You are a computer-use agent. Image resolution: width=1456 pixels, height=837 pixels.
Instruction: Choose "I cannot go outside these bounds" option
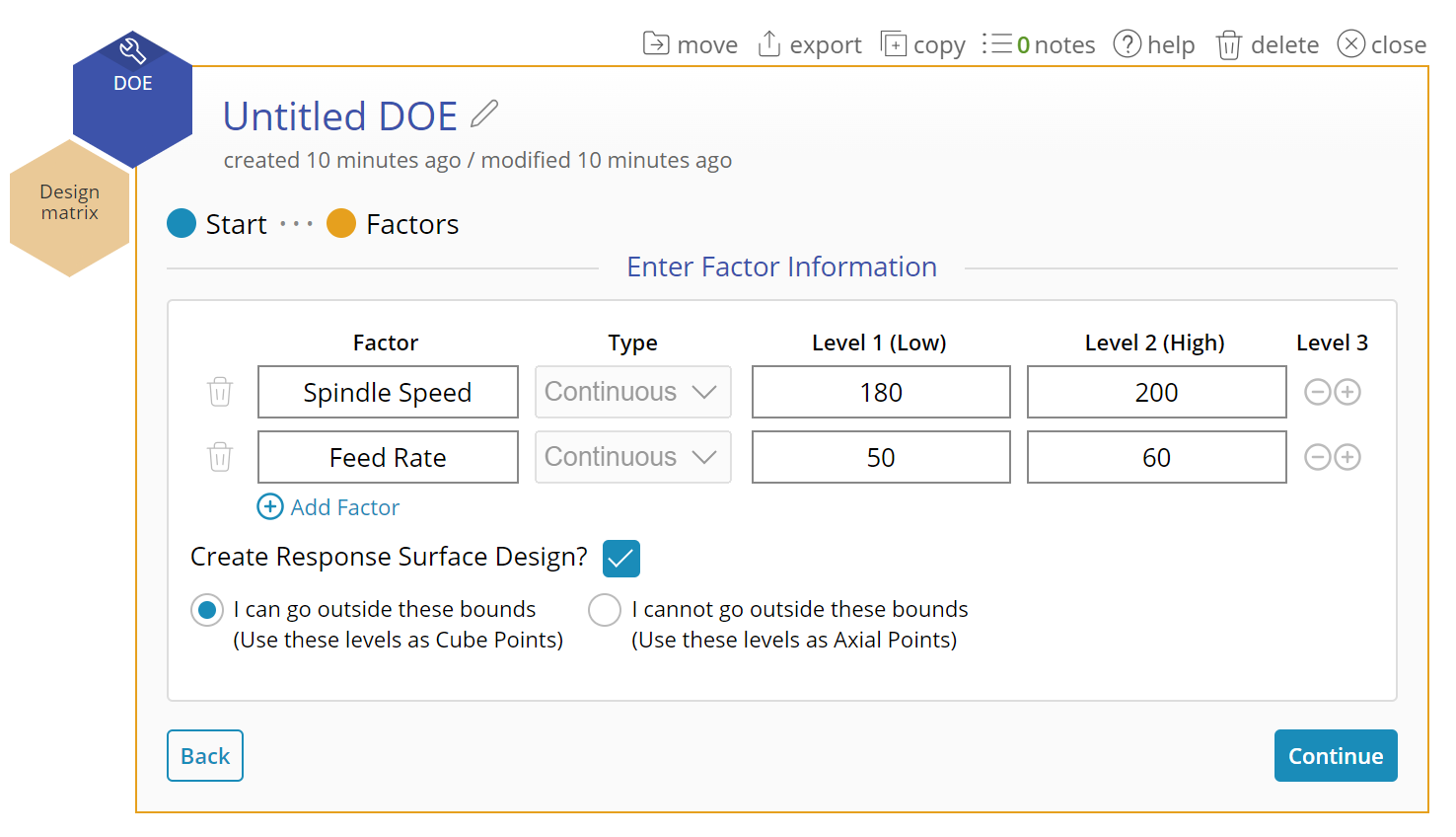click(x=605, y=610)
